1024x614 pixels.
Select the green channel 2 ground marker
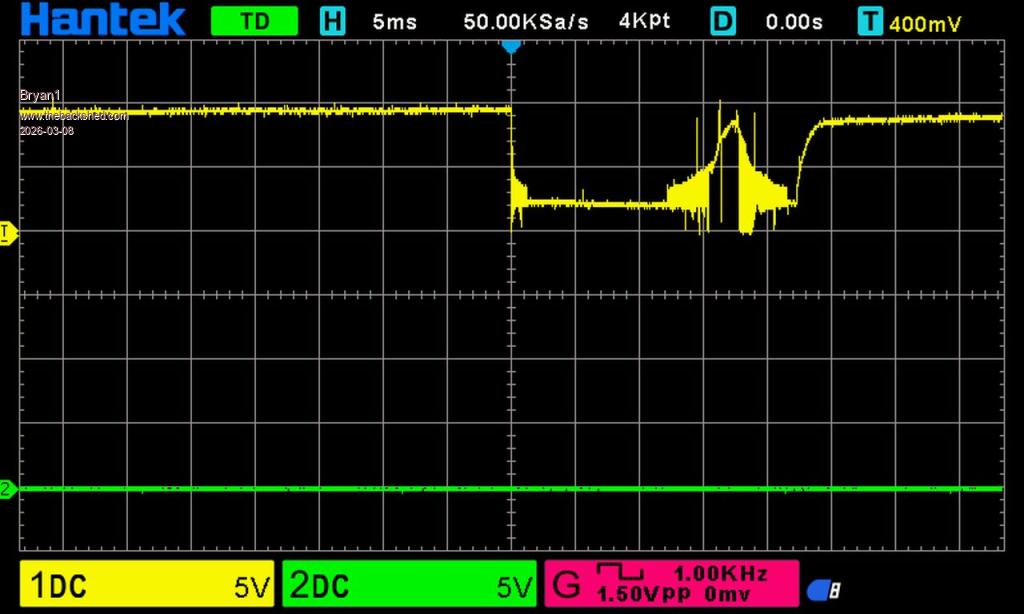pos(6,489)
